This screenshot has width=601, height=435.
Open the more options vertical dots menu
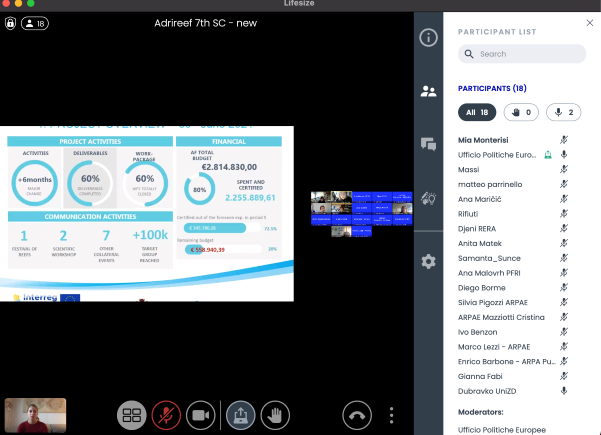coord(392,414)
